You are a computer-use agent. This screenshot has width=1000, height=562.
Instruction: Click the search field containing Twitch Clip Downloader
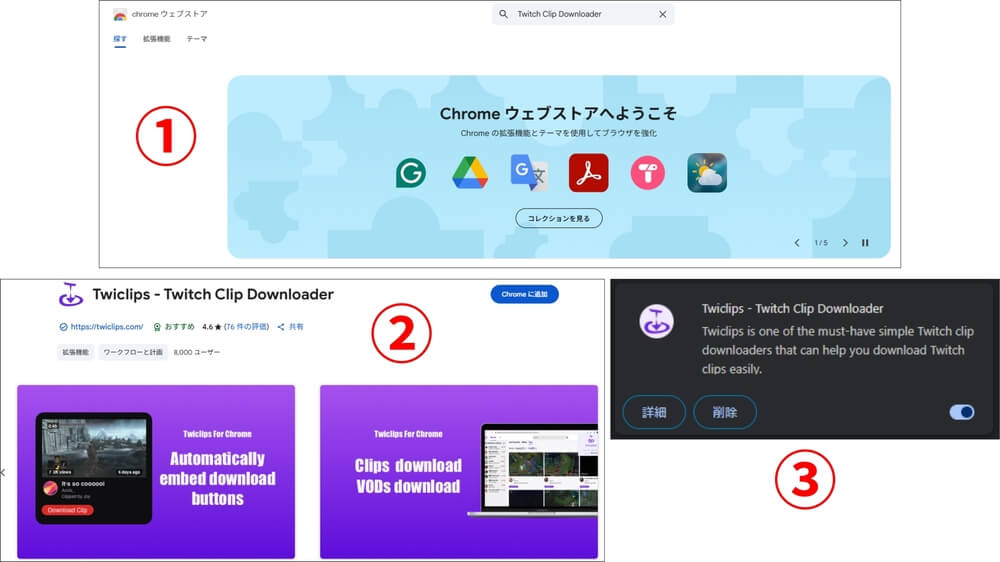(582, 14)
